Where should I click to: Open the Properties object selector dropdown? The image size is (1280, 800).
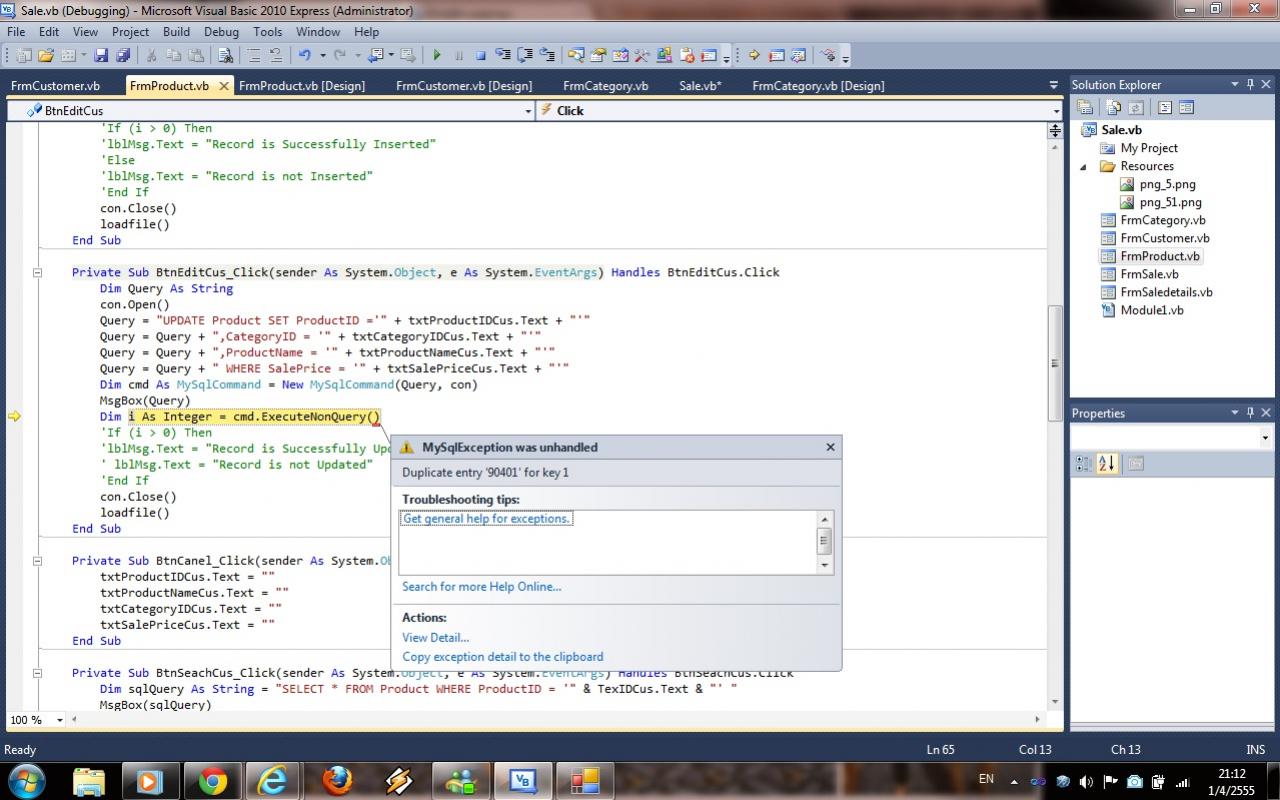1265,438
